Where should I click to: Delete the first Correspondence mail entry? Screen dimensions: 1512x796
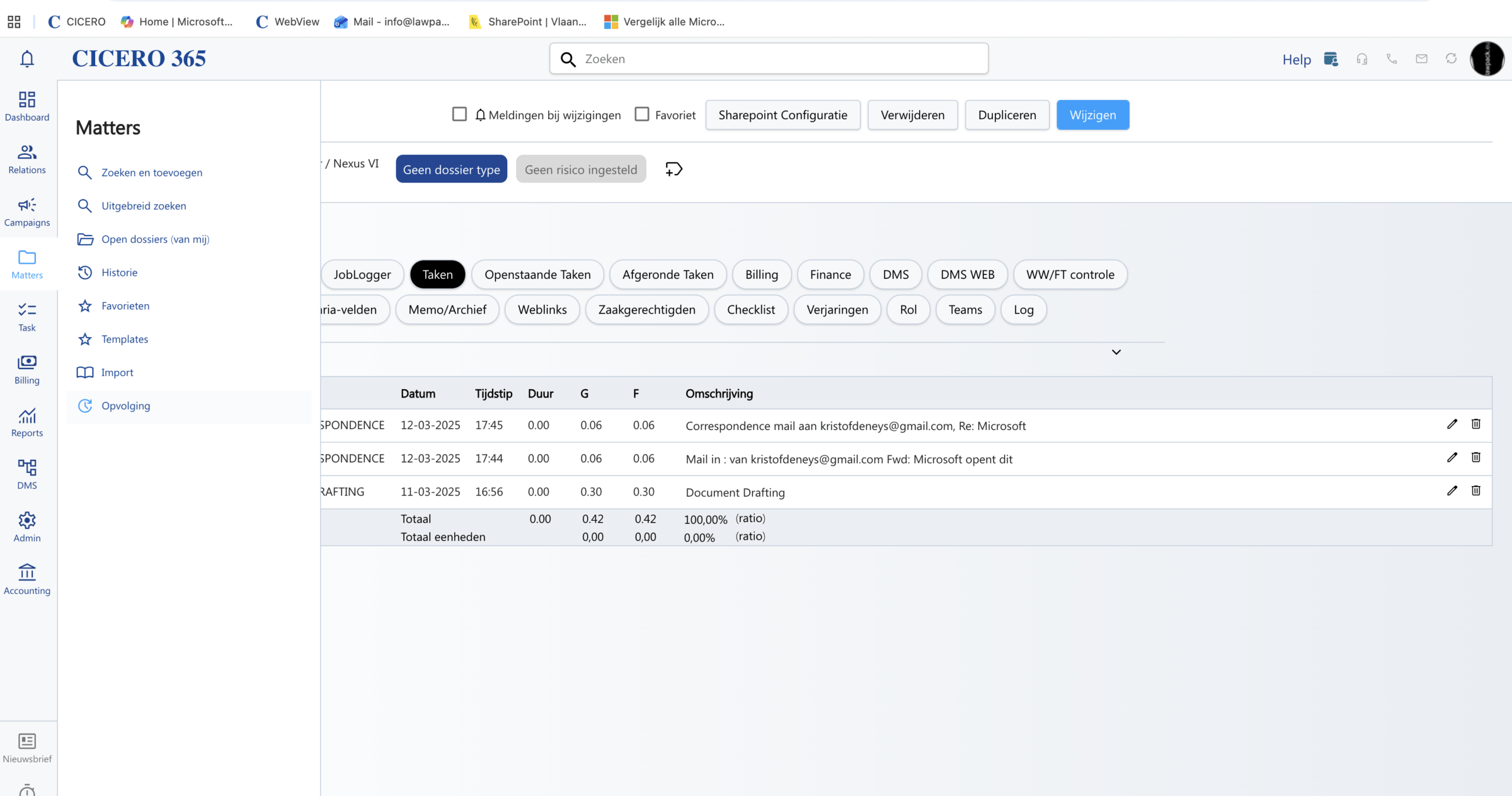1475,424
